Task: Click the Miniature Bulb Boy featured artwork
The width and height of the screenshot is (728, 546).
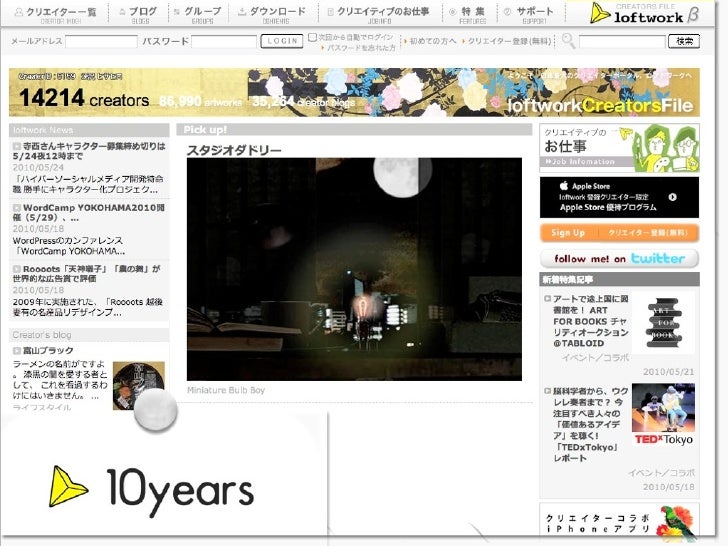Action: click(x=354, y=269)
